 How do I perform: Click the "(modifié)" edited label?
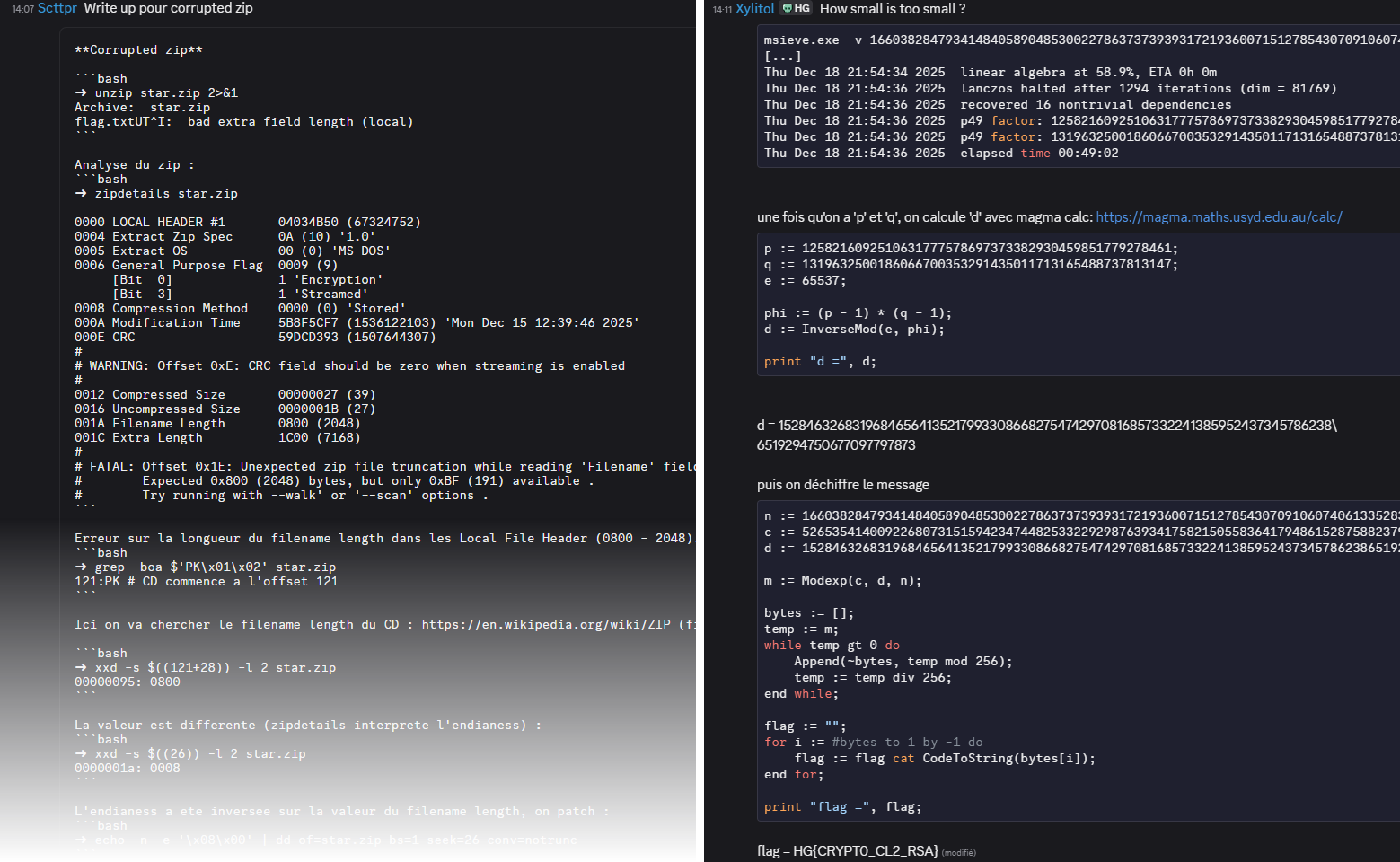coord(958,852)
